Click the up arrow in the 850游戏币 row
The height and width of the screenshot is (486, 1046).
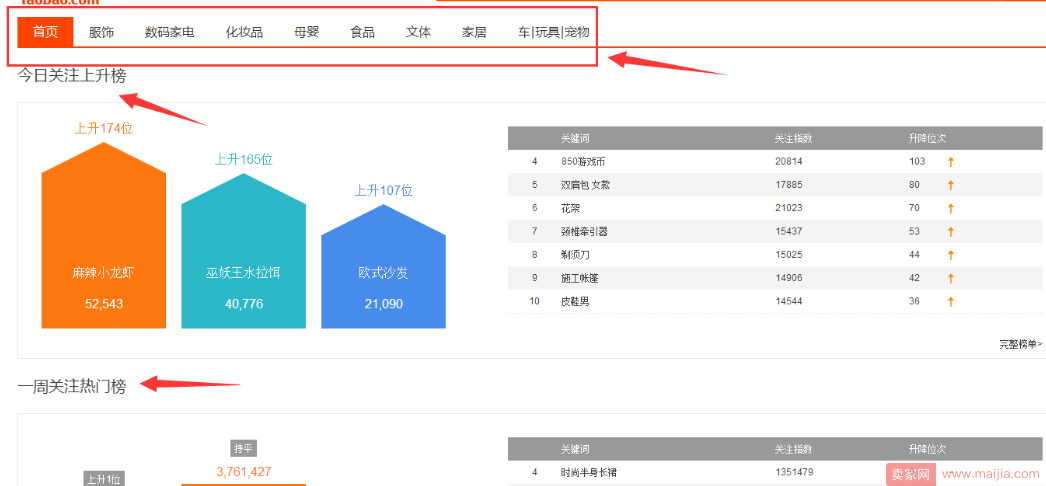[x=951, y=161]
